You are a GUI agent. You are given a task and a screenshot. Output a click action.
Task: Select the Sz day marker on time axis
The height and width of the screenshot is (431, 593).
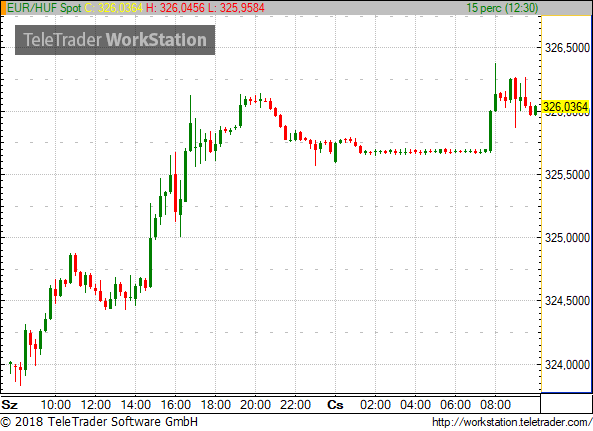tap(10, 405)
